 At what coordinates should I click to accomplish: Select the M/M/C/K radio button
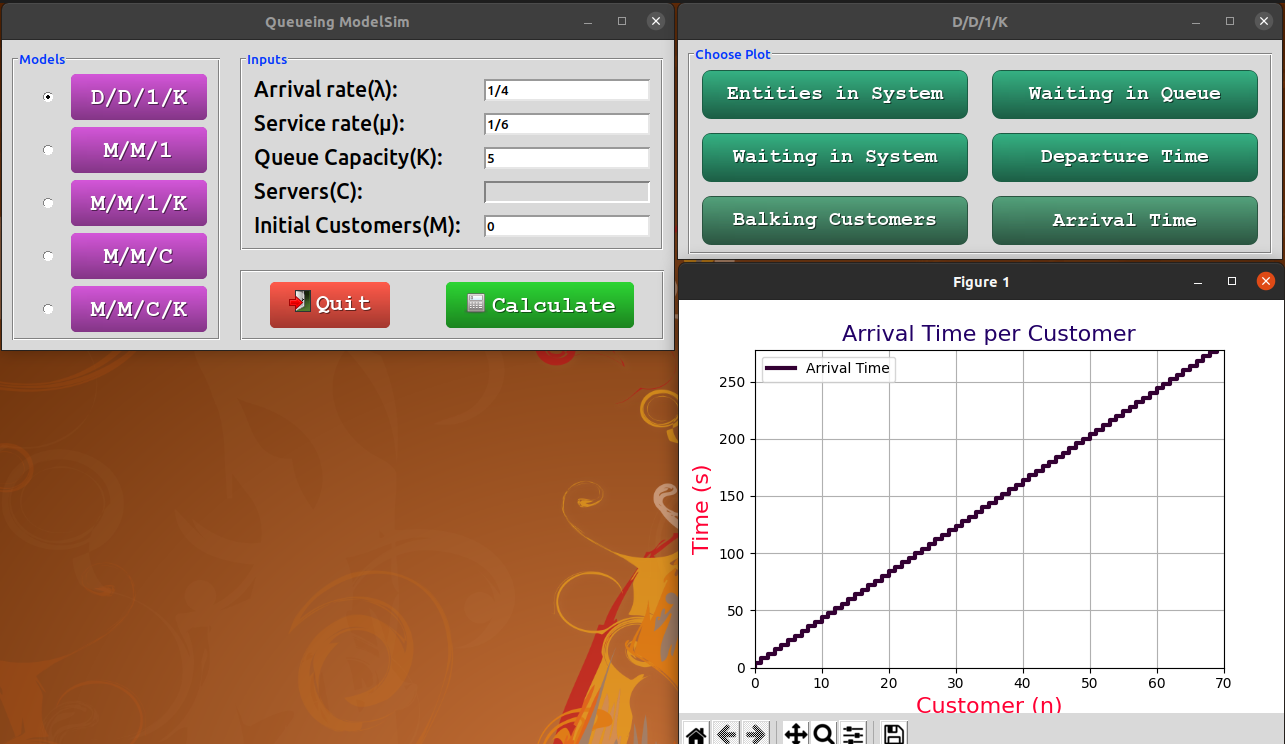48,309
